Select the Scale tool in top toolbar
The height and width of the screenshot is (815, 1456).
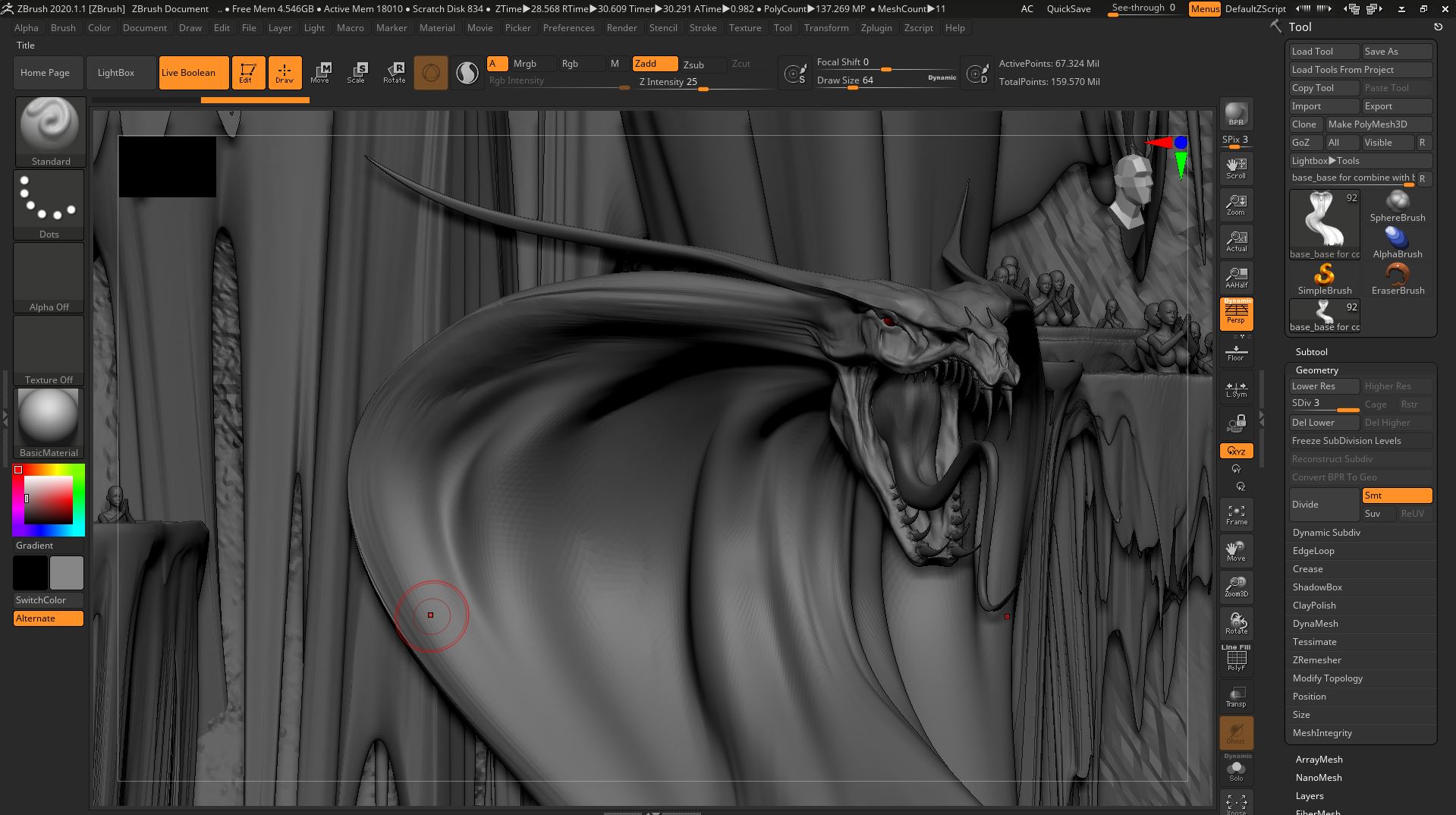356,73
